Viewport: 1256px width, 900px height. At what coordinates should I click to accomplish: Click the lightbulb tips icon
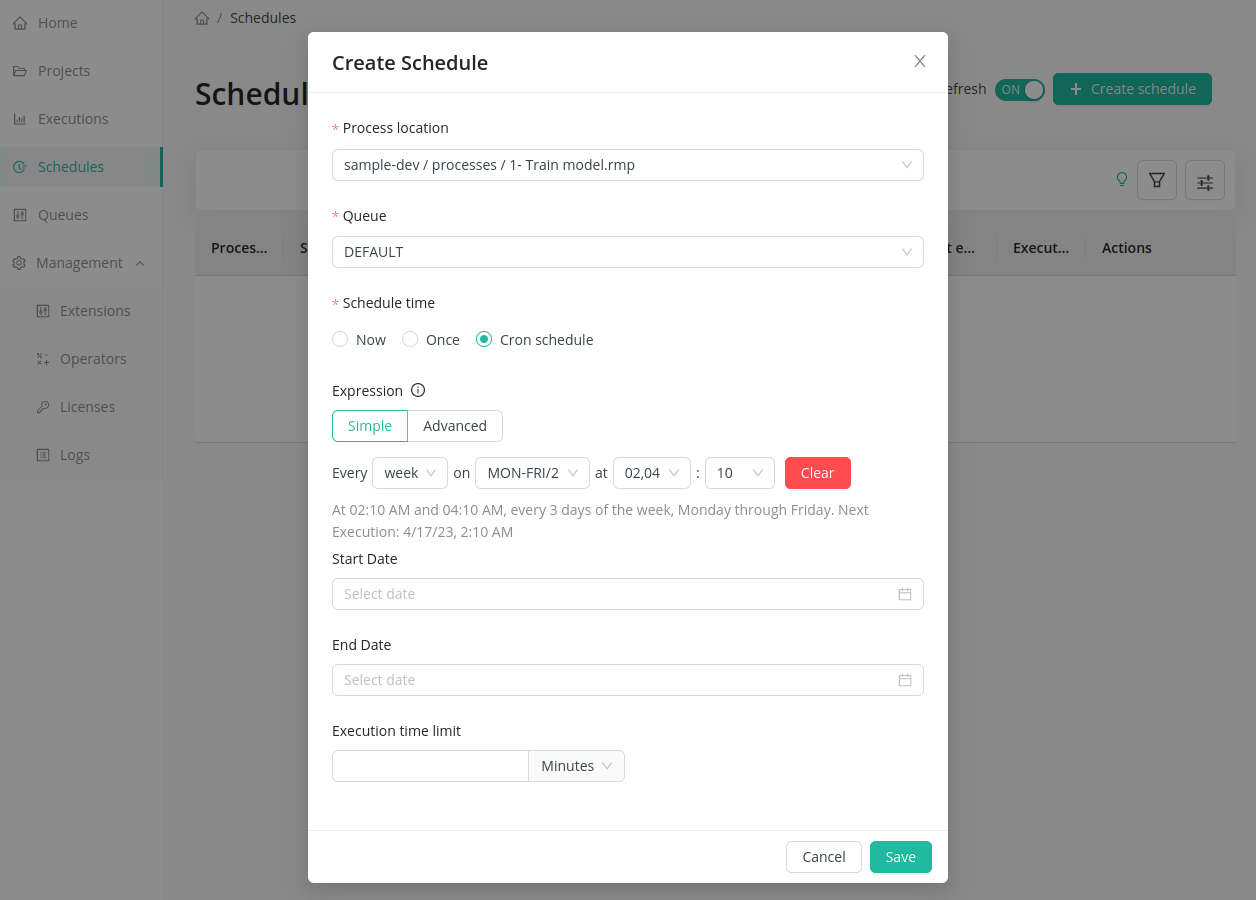point(1122,179)
